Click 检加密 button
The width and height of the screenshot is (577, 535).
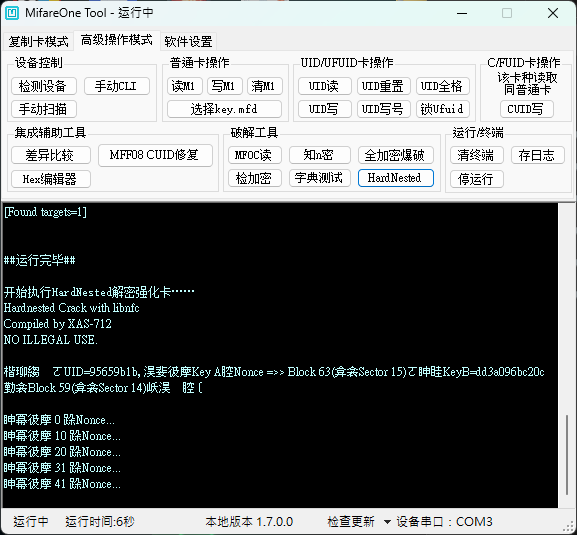click(255, 178)
